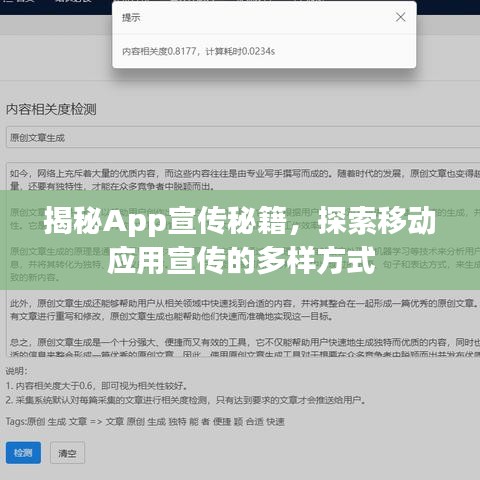Click the 提示 dialog title
This screenshot has width=480, height=480.
click(131, 18)
